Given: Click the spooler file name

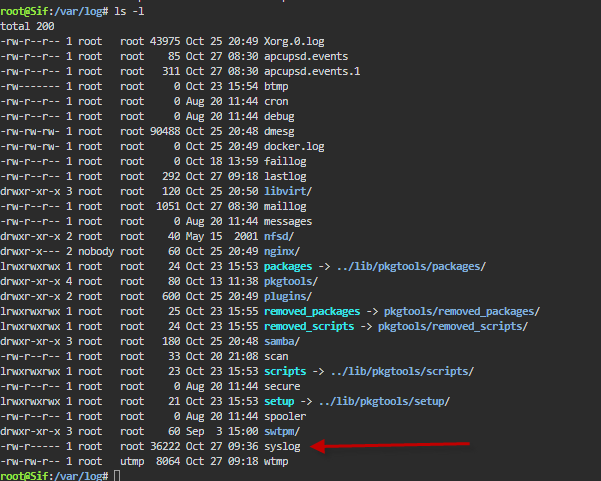Looking at the screenshot, I should (x=285, y=416).
